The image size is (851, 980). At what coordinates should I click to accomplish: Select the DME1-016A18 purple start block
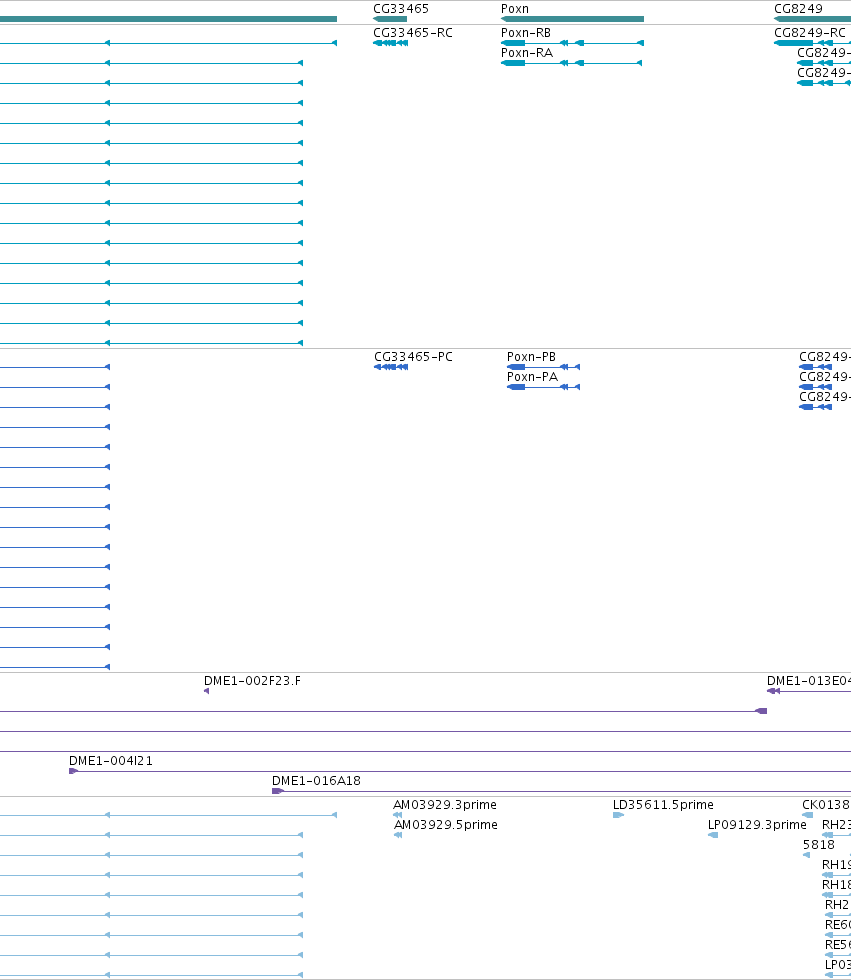click(278, 791)
